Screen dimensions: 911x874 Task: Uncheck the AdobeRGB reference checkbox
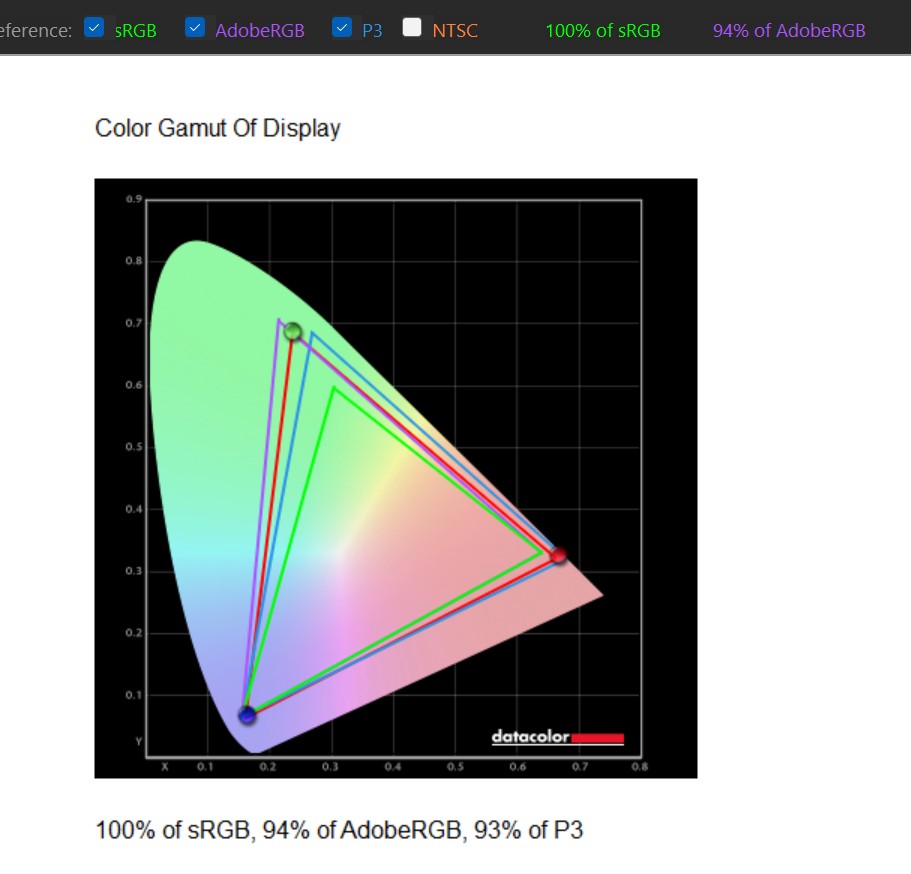[195, 28]
